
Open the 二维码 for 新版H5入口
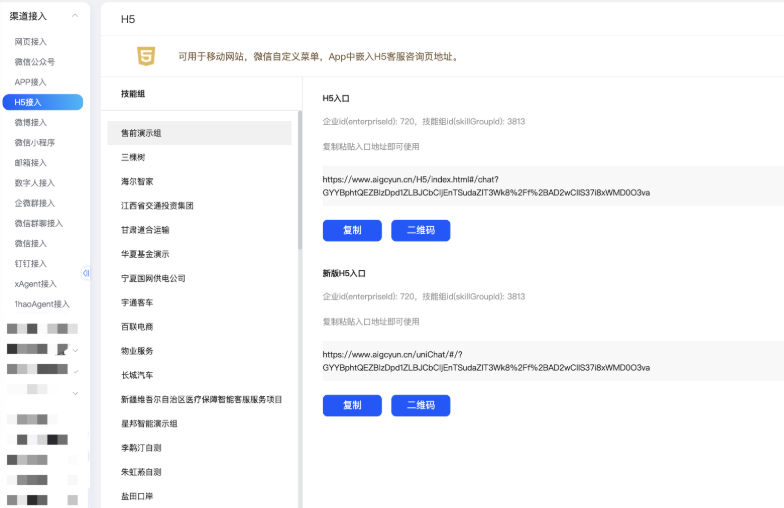point(420,405)
